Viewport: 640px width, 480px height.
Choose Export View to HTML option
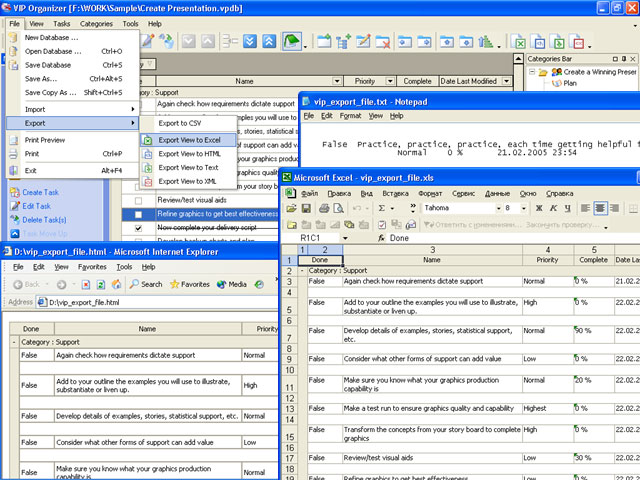pyautogui.click(x=188, y=154)
